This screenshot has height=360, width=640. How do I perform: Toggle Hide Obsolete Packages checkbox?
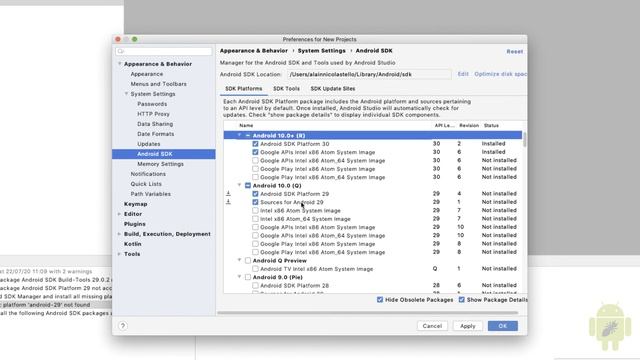pyautogui.click(x=380, y=300)
